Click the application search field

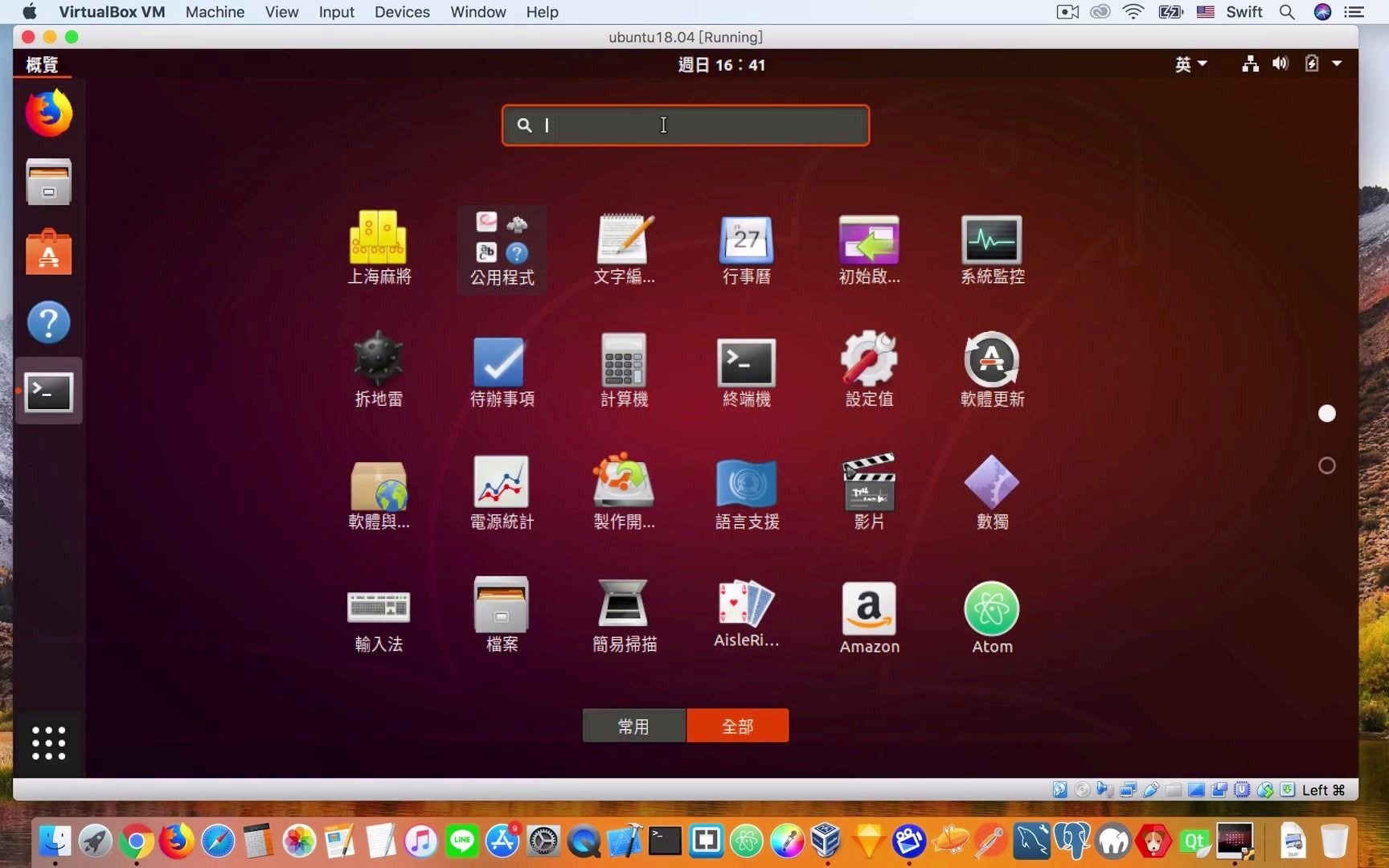coord(685,125)
